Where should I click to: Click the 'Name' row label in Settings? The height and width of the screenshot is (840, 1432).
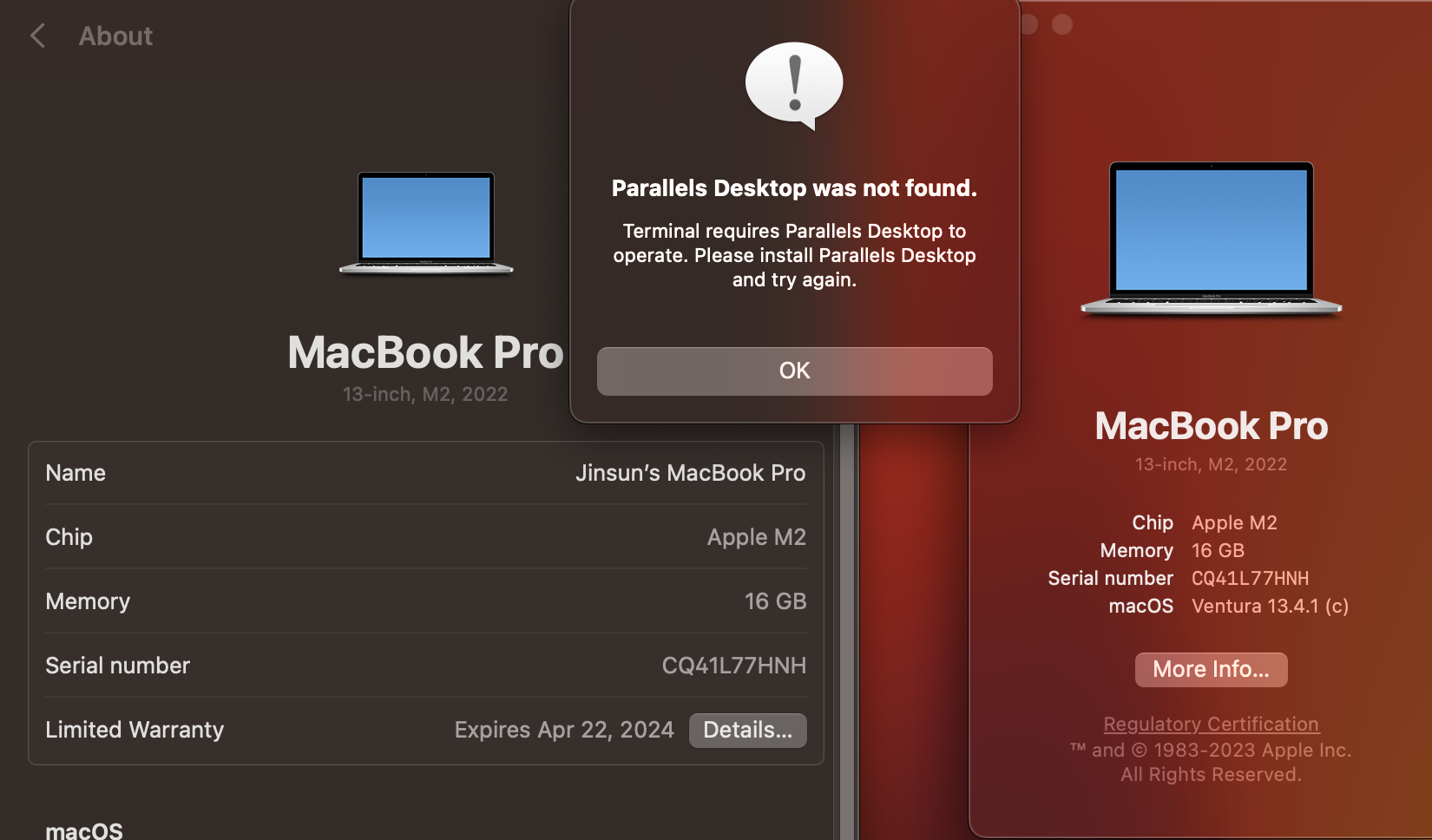(x=76, y=473)
